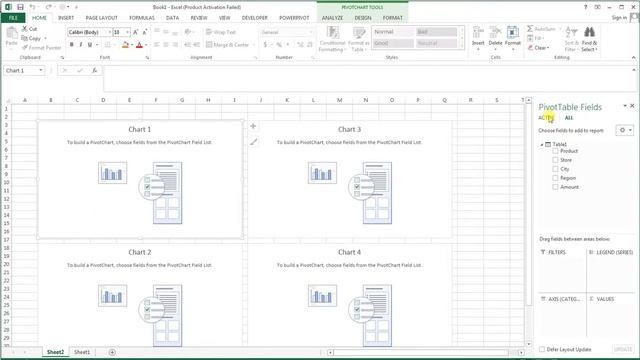This screenshot has height=360, width=640.
Task: Check the Region field
Action: [555, 178]
